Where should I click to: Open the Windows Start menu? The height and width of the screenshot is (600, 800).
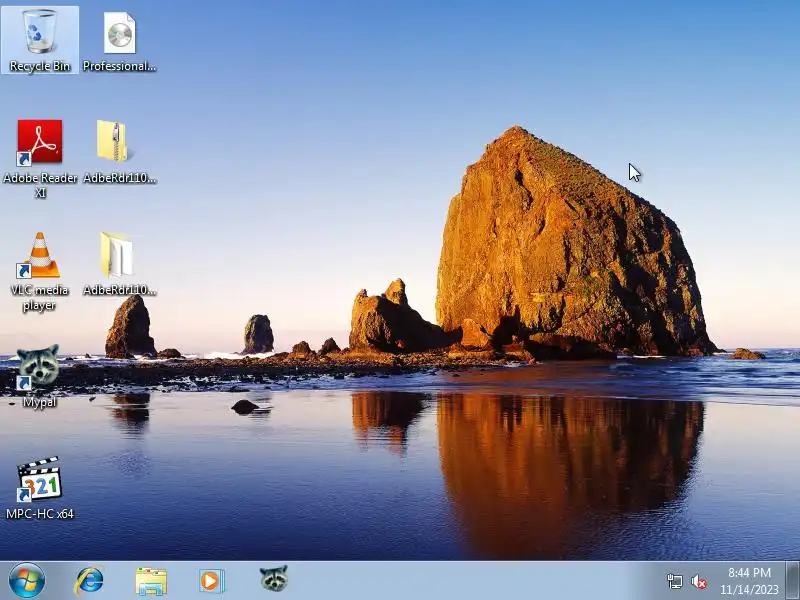click(x=27, y=581)
